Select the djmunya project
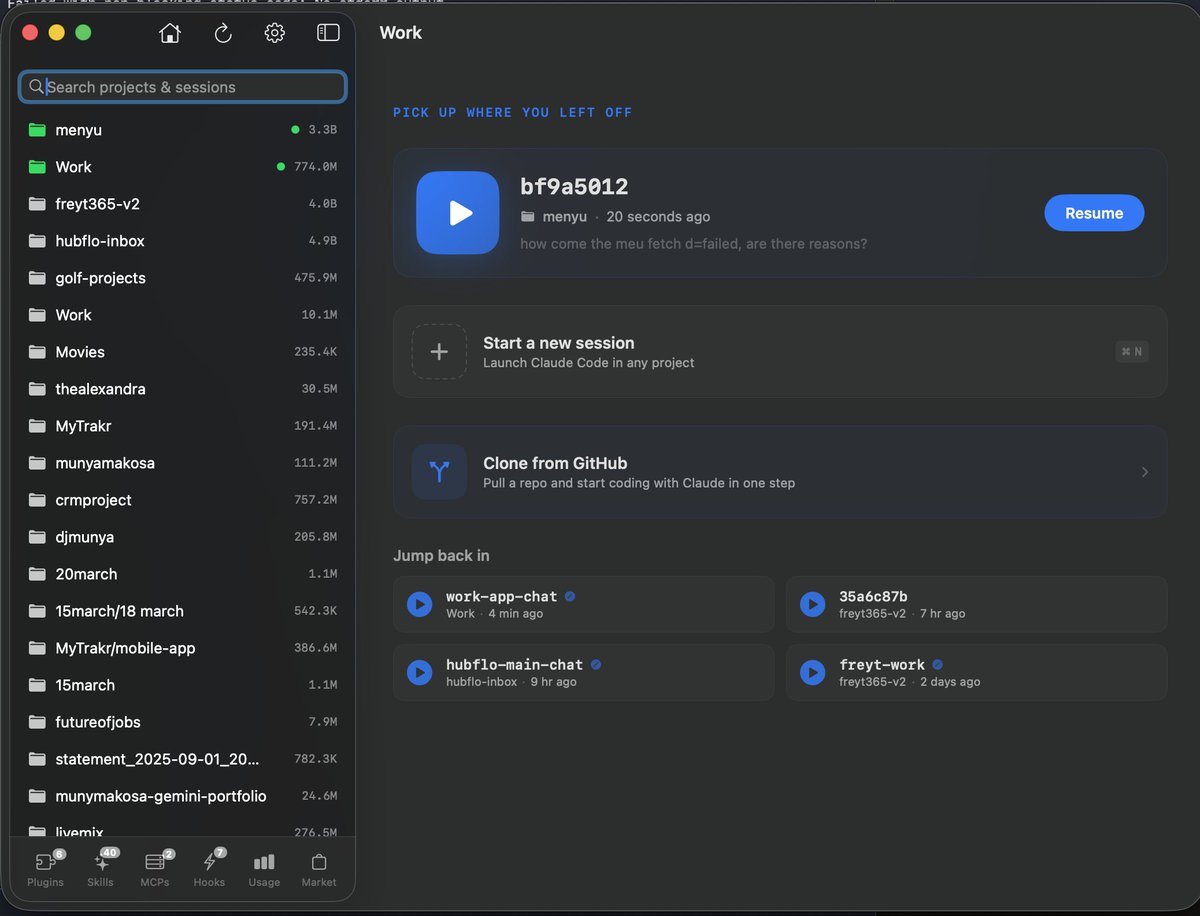The width and height of the screenshot is (1200, 916). [x=183, y=537]
